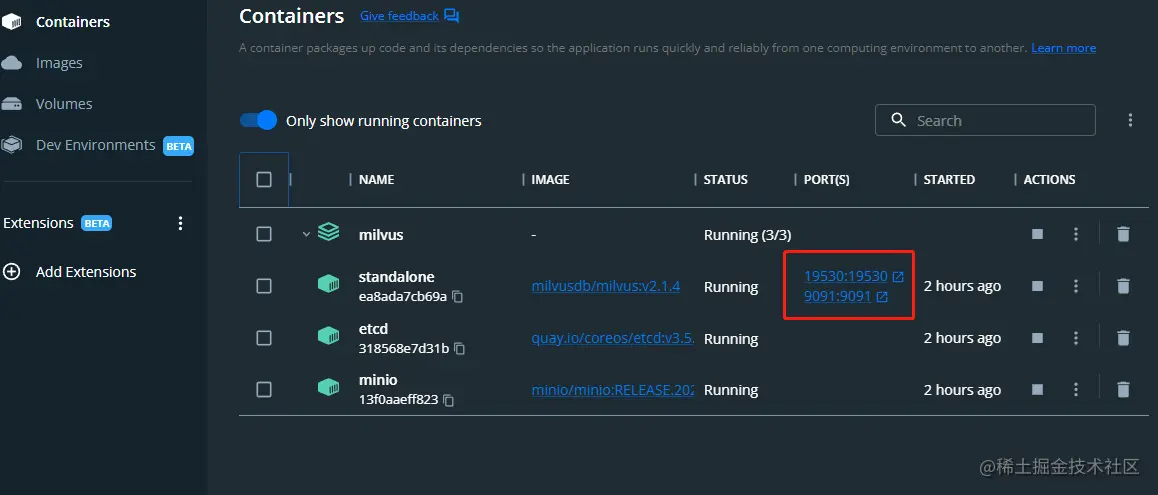The width and height of the screenshot is (1158, 495).
Task: Click Add Extensions in the sidebar
Action: [86, 272]
